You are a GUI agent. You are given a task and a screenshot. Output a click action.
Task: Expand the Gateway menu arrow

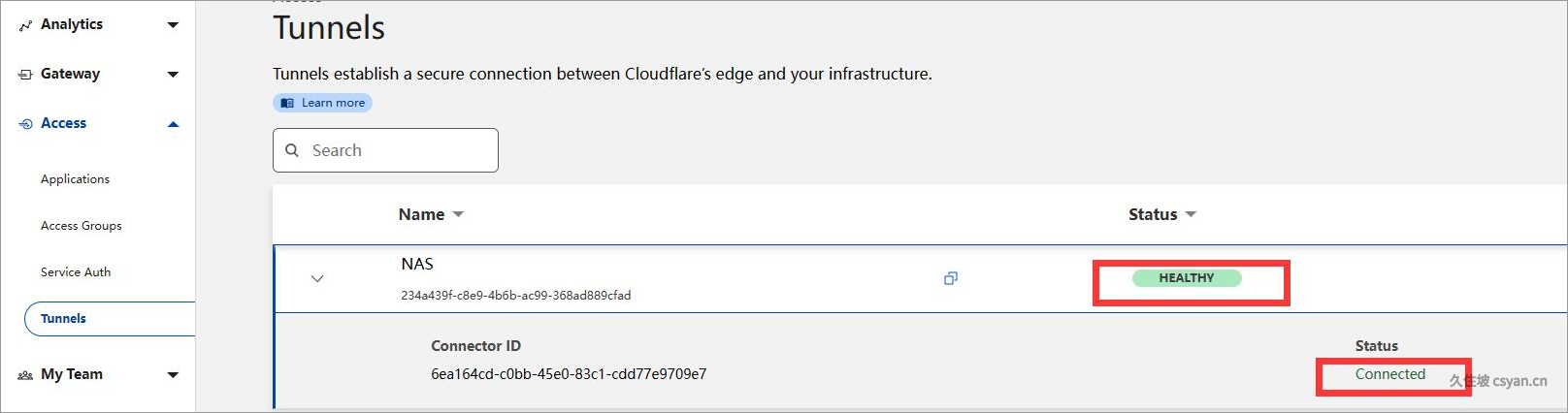tap(173, 75)
